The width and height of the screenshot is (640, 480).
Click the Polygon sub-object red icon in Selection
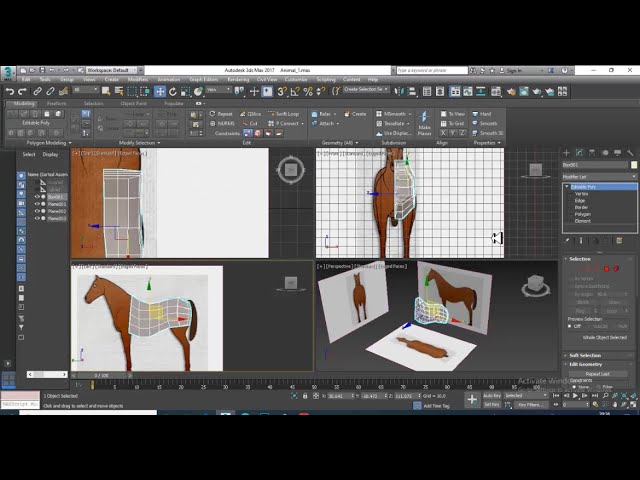pyautogui.click(x=607, y=269)
